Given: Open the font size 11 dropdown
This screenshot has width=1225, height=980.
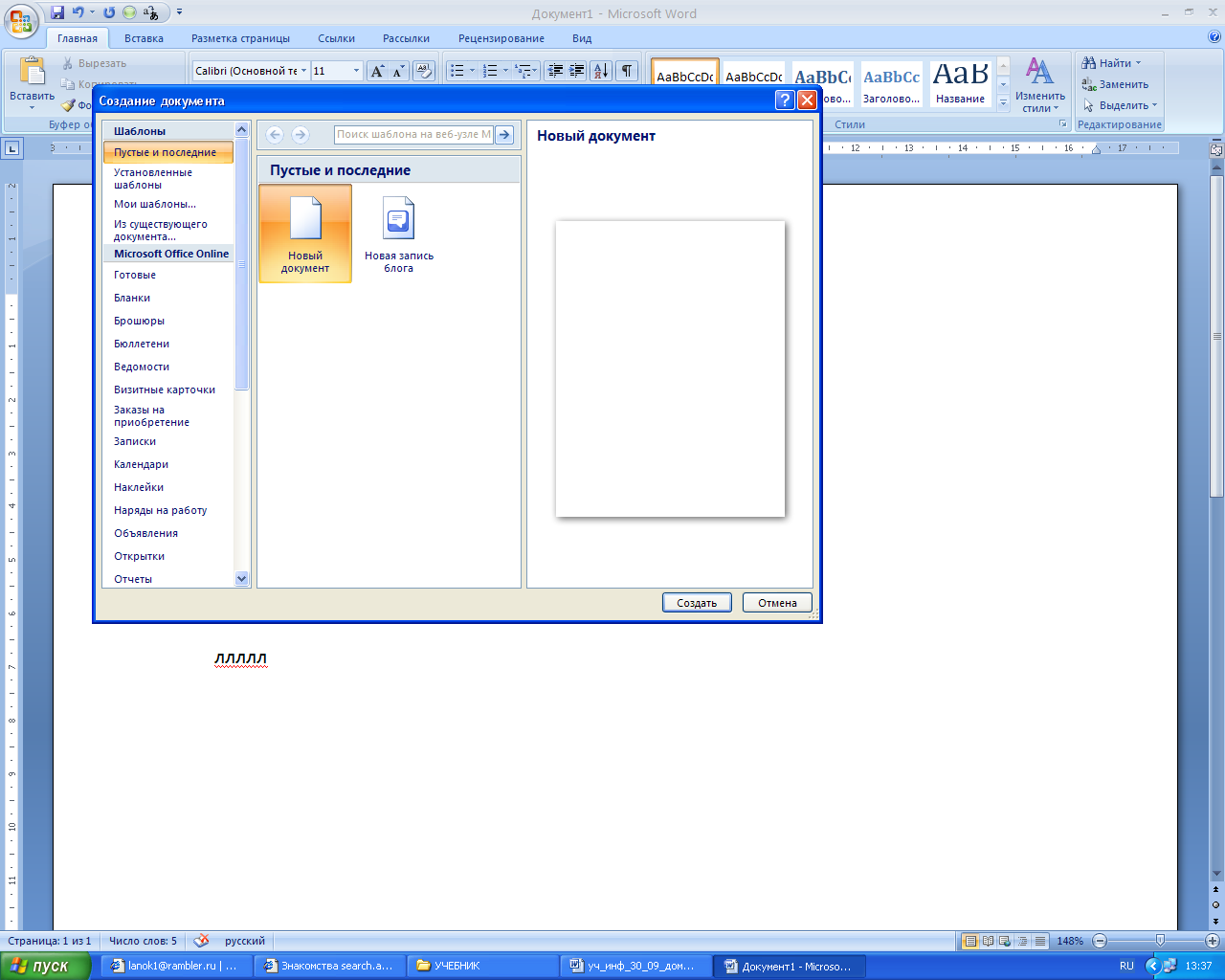Looking at the screenshot, I should [x=356, y=71].
